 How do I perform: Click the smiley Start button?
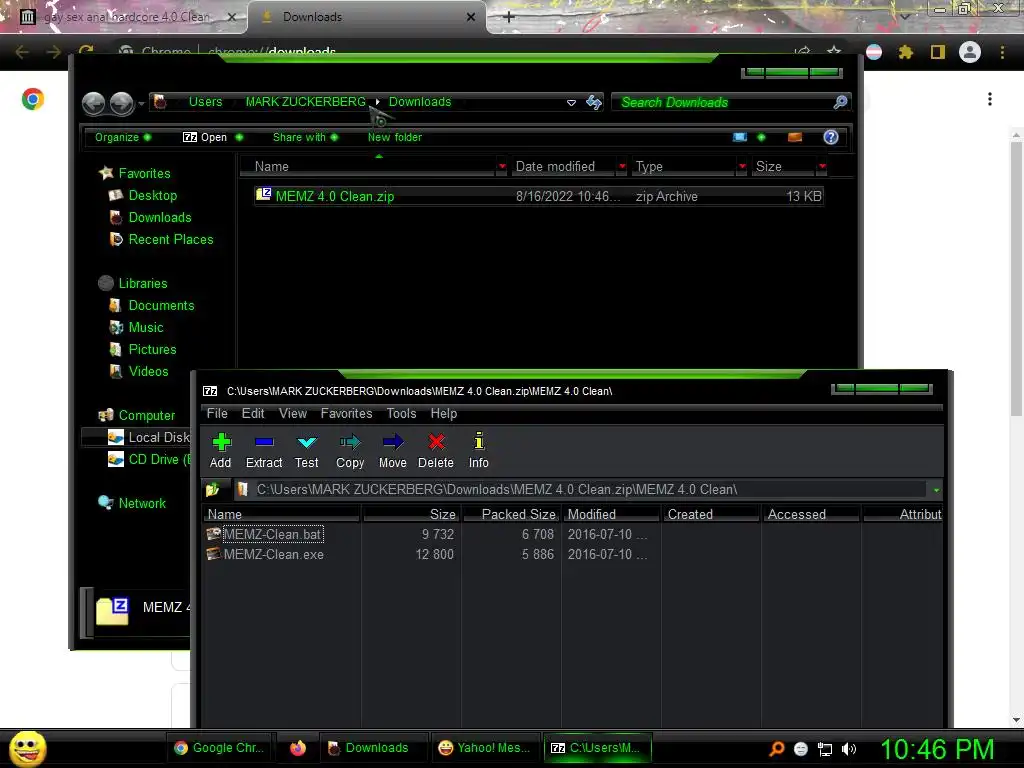coord(27,748)
